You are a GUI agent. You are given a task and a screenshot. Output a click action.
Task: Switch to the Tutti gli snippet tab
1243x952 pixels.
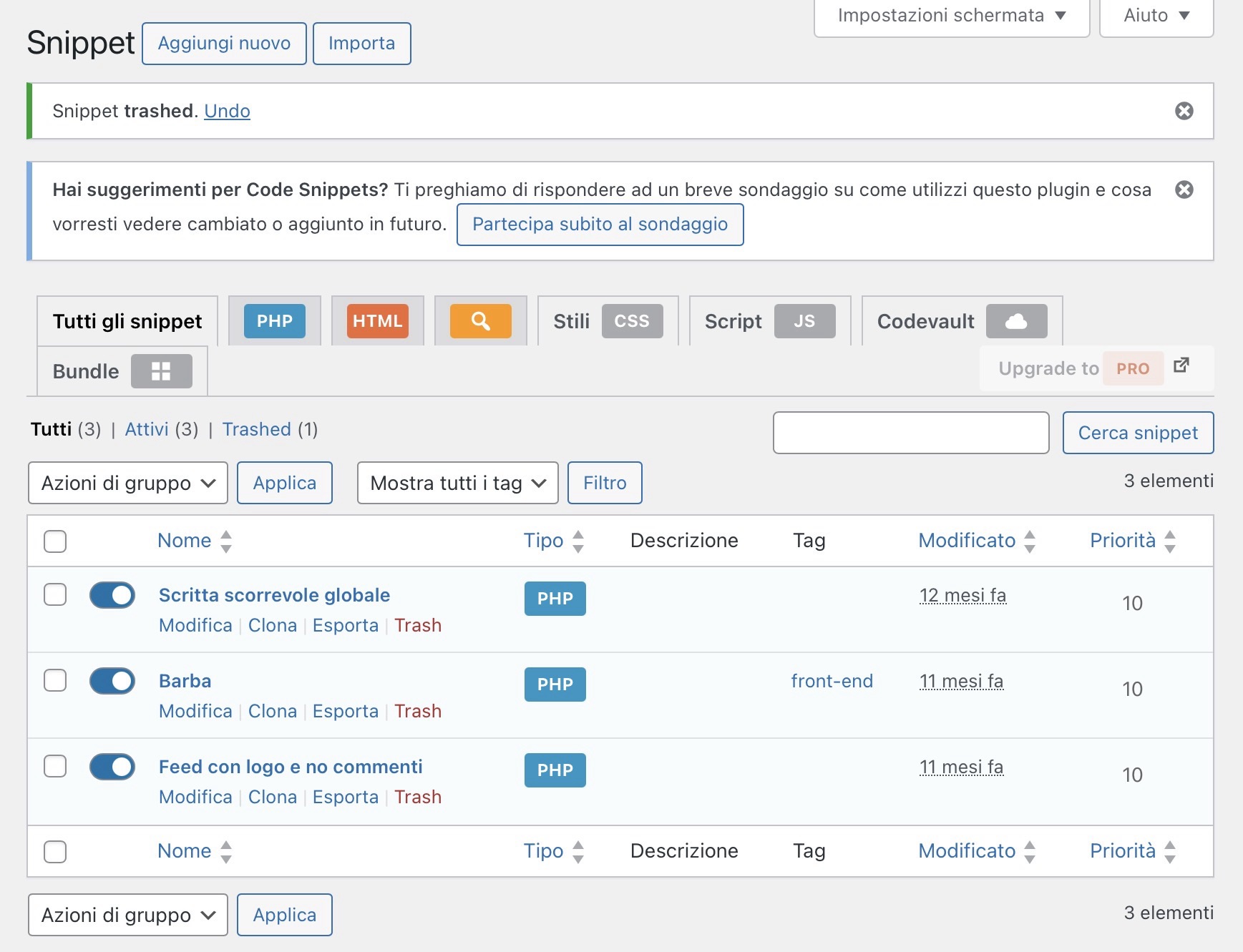coord(127,321)
